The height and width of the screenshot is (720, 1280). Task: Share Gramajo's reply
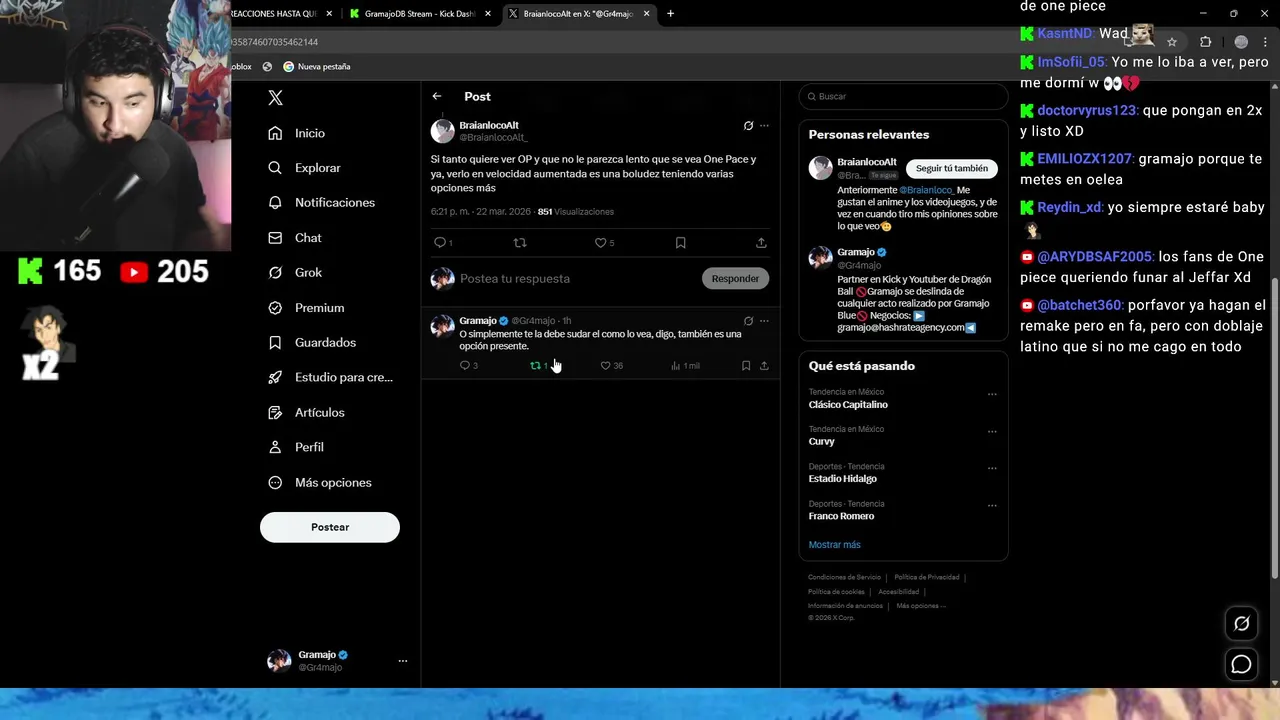(x=764, y=366)
